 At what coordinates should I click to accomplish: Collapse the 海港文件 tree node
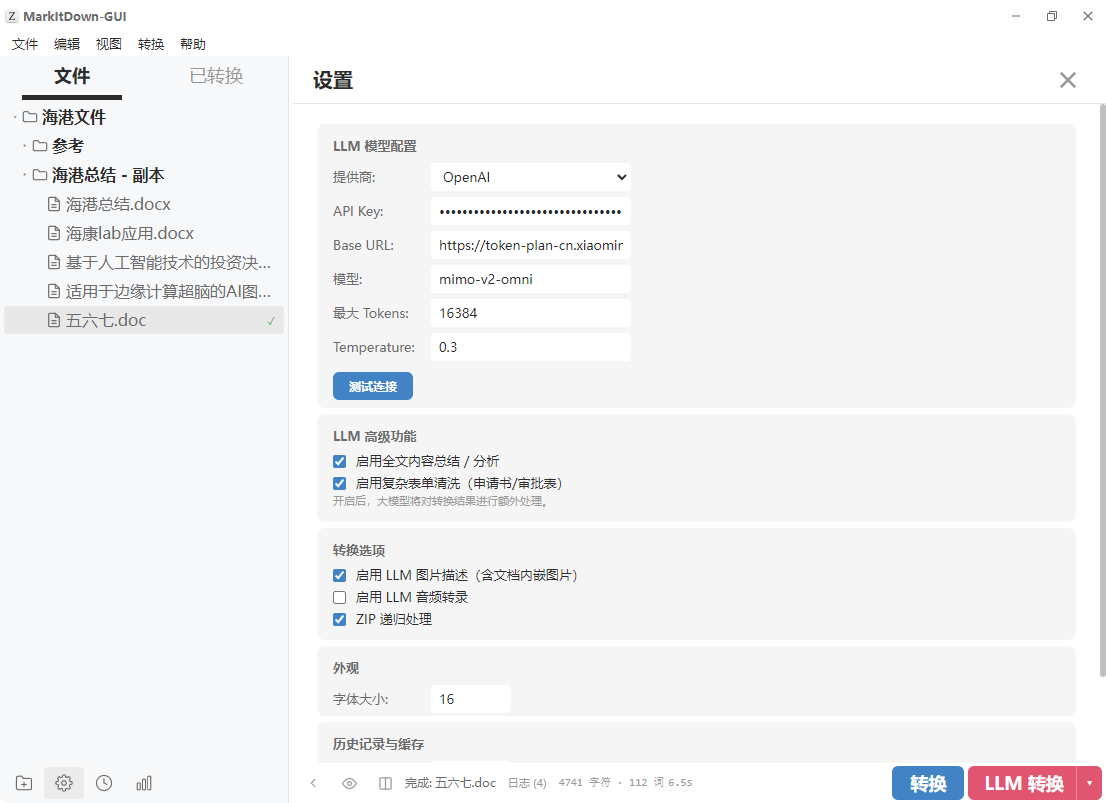point(15,117)
